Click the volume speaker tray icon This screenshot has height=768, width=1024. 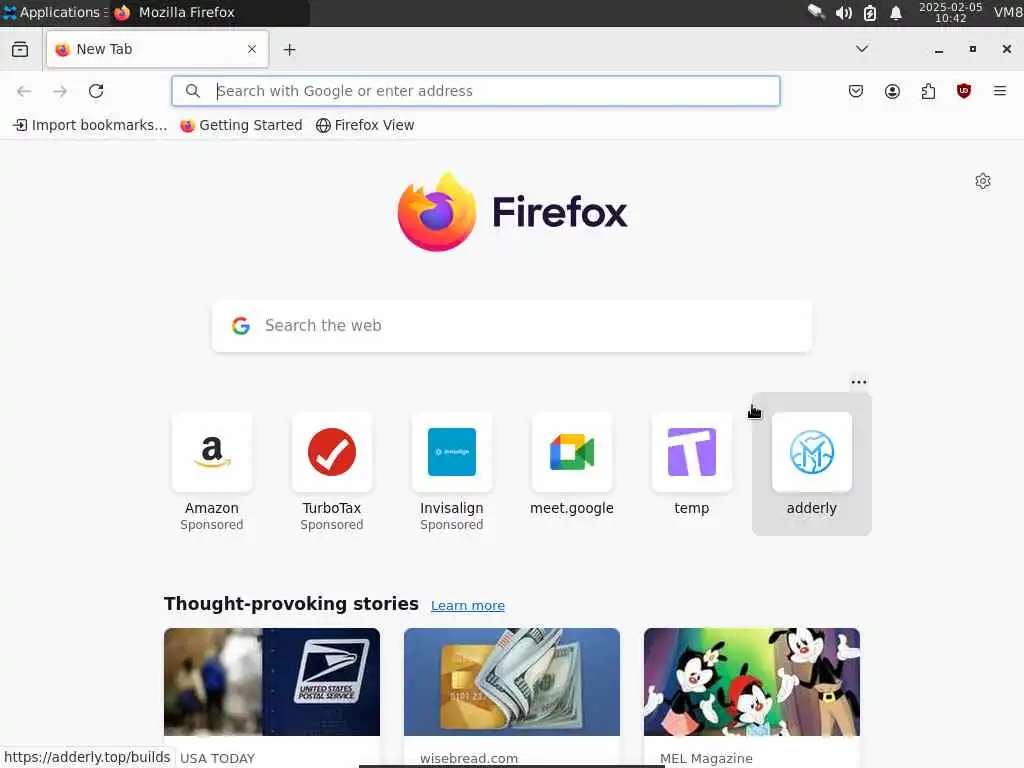(843, 12)
